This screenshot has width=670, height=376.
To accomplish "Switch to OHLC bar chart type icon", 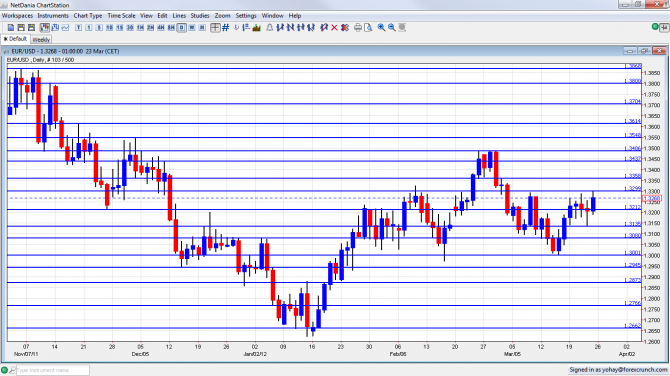I will (55, 27).
